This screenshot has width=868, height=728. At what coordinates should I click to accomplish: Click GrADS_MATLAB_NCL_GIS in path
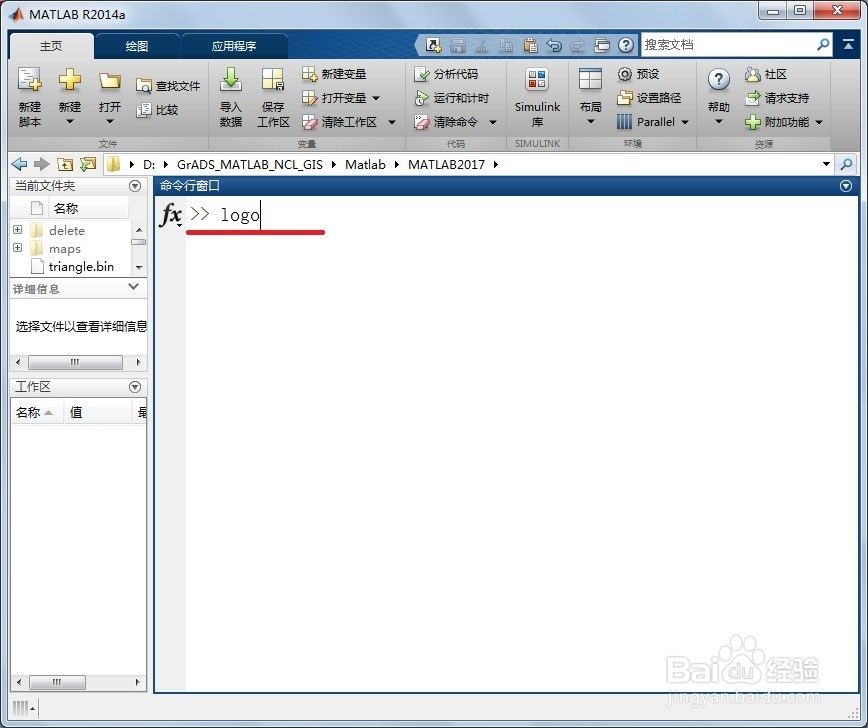click(x=250, y=164)
